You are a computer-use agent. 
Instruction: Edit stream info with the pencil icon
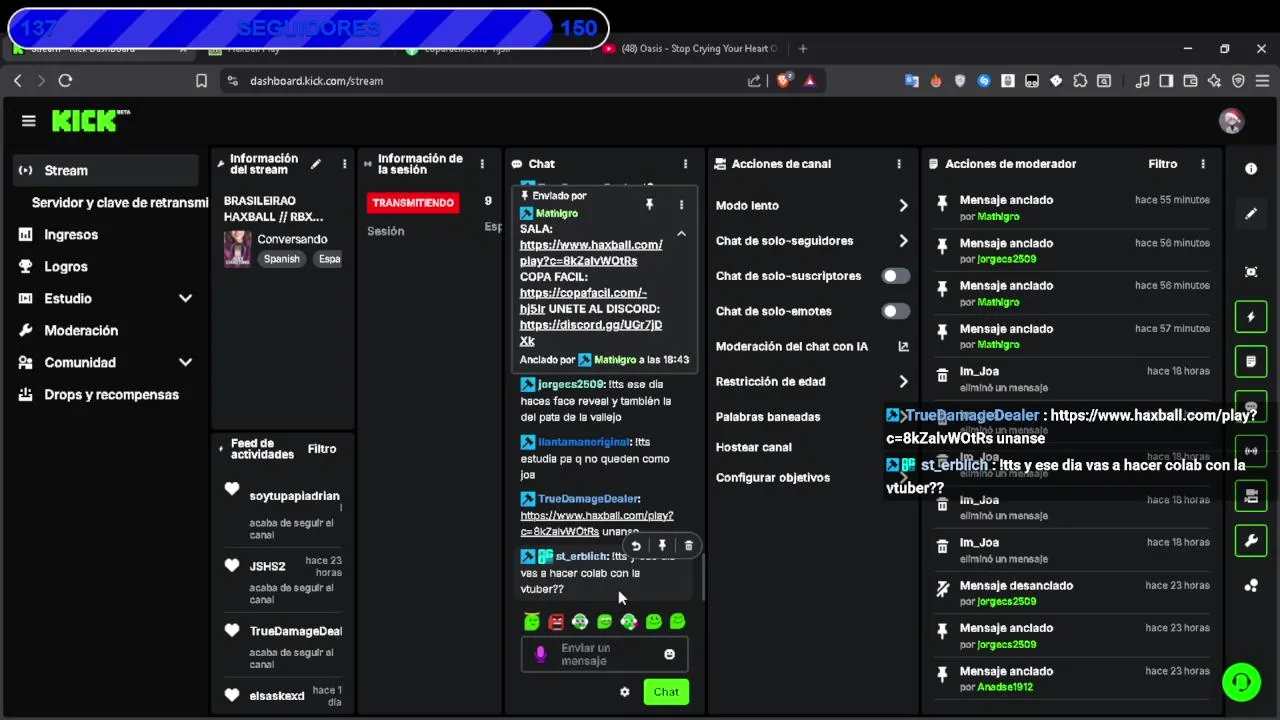click(316, 164)
